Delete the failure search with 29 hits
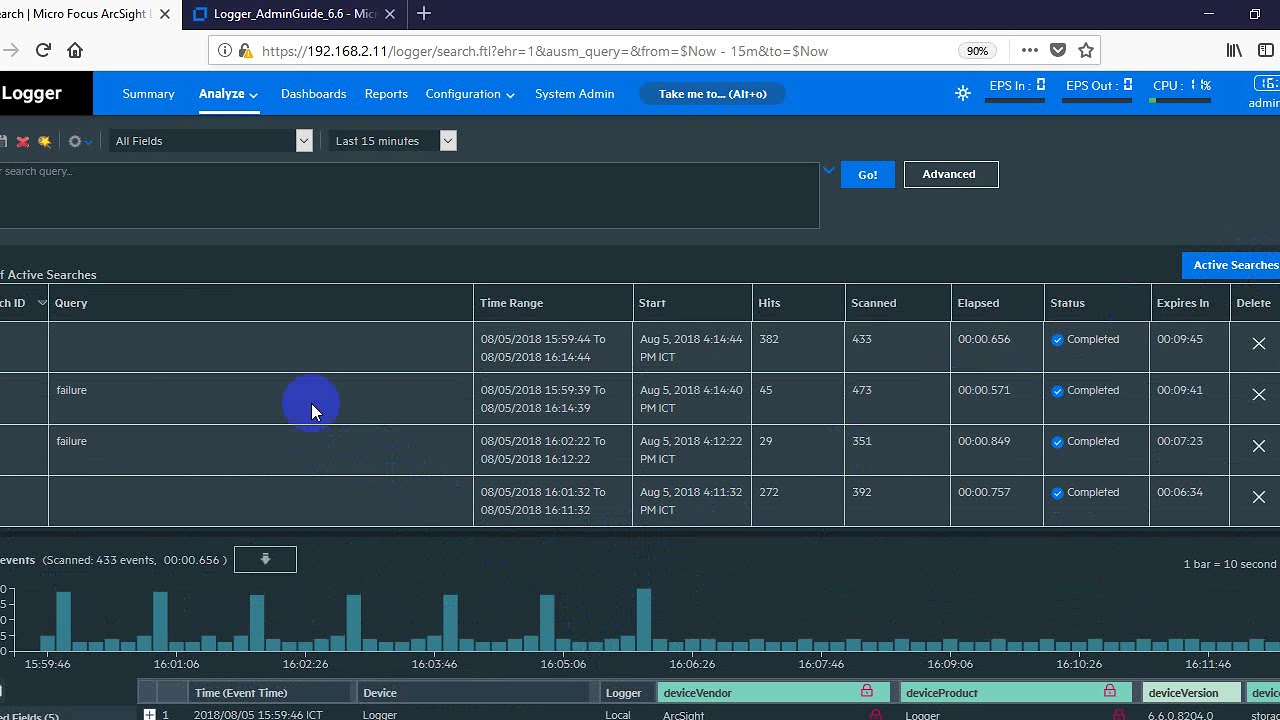1280x720 pixels. tap(1259, 446)
